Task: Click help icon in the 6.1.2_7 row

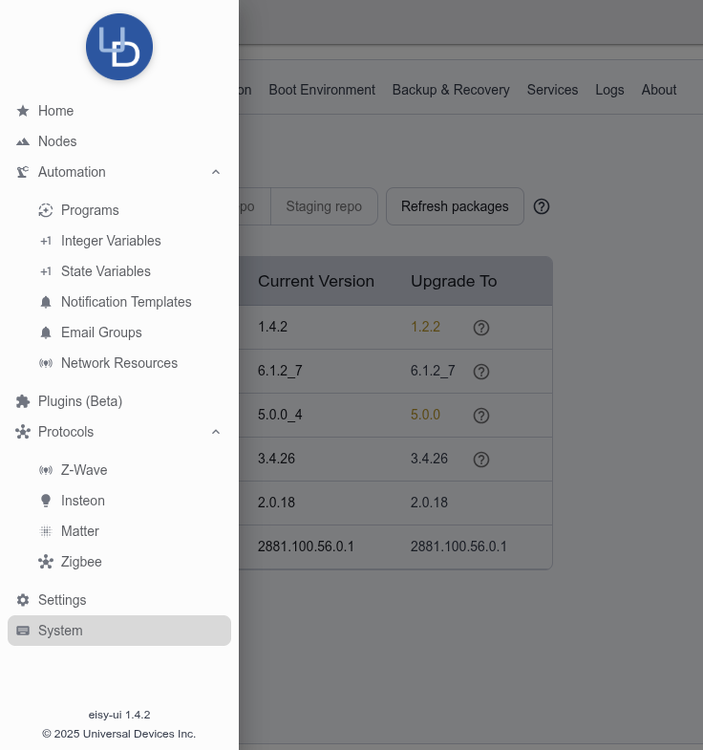Action: pos(481,372)
